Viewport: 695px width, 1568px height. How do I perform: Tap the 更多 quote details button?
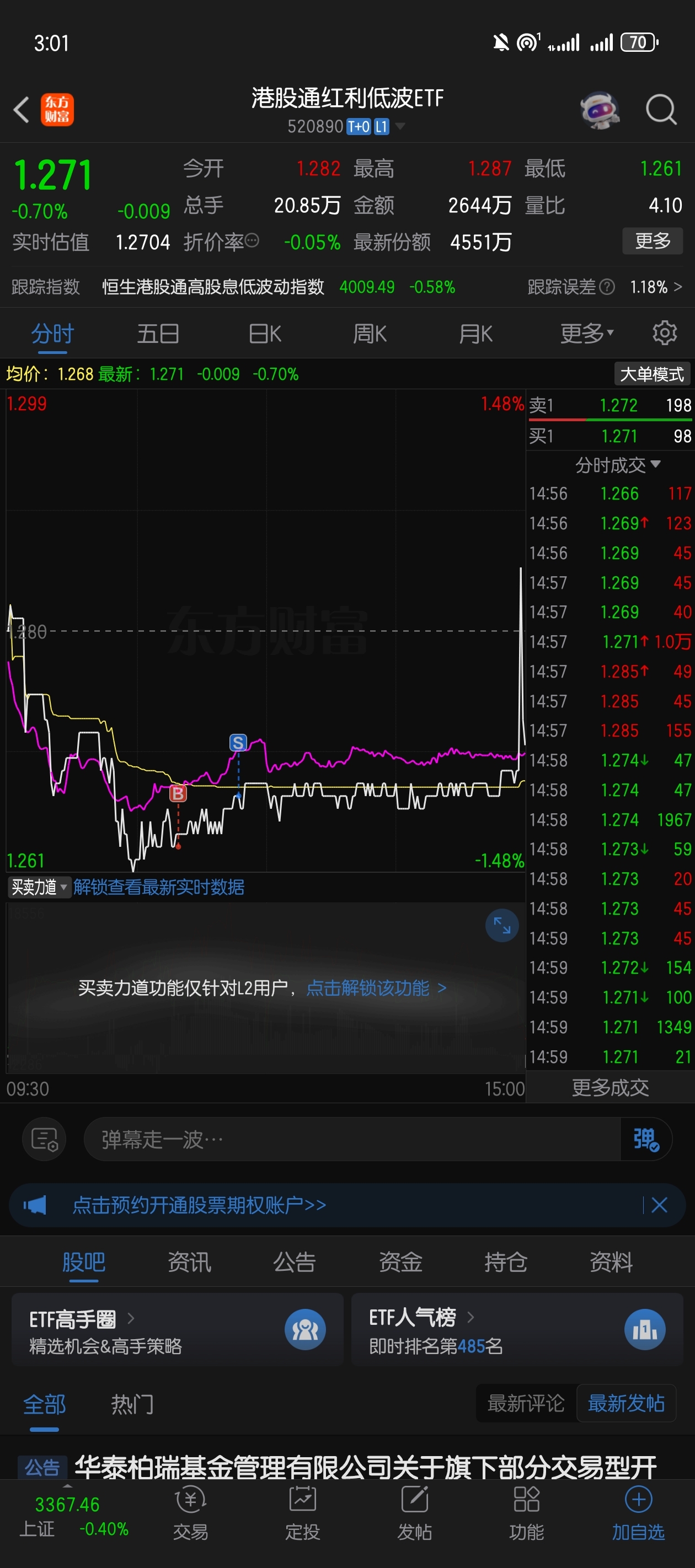click(653, 241)
